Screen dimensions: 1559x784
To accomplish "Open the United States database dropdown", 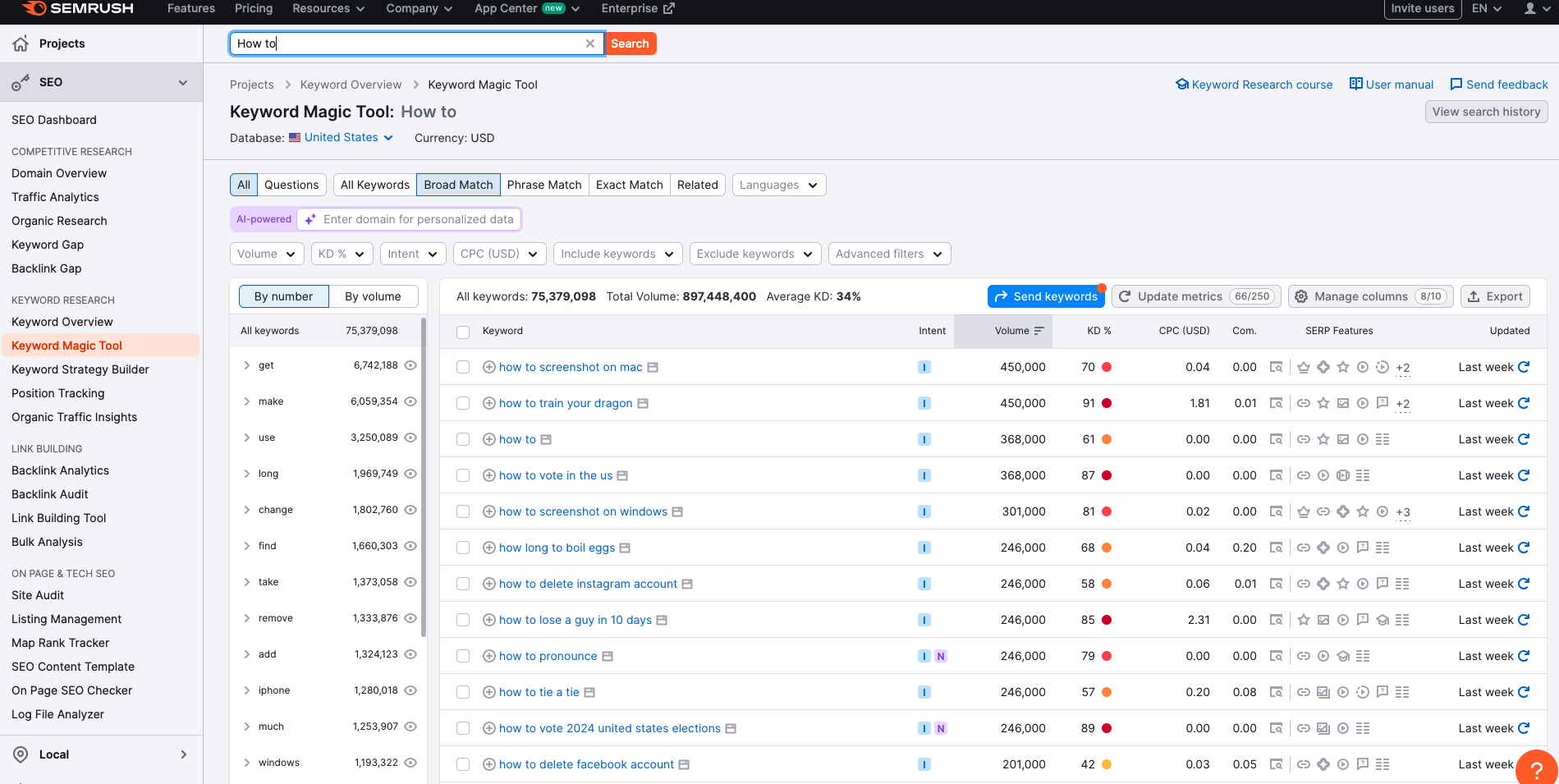I will click(341, 137).
